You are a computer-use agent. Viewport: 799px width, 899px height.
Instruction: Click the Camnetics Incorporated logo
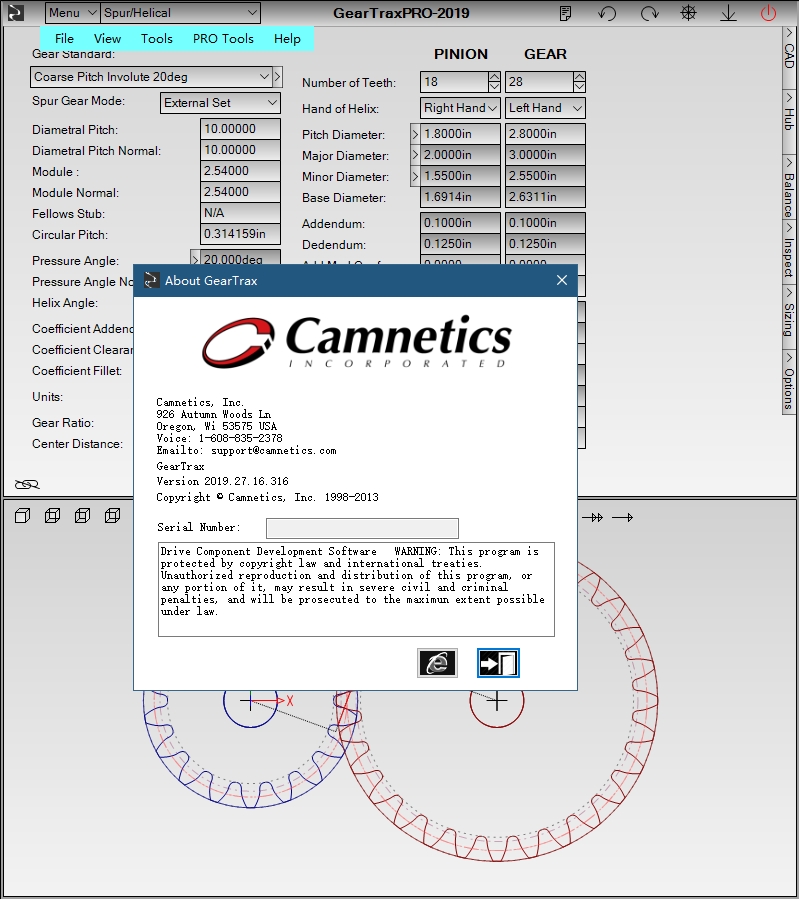pyautogui.click(x=356, y=342)
